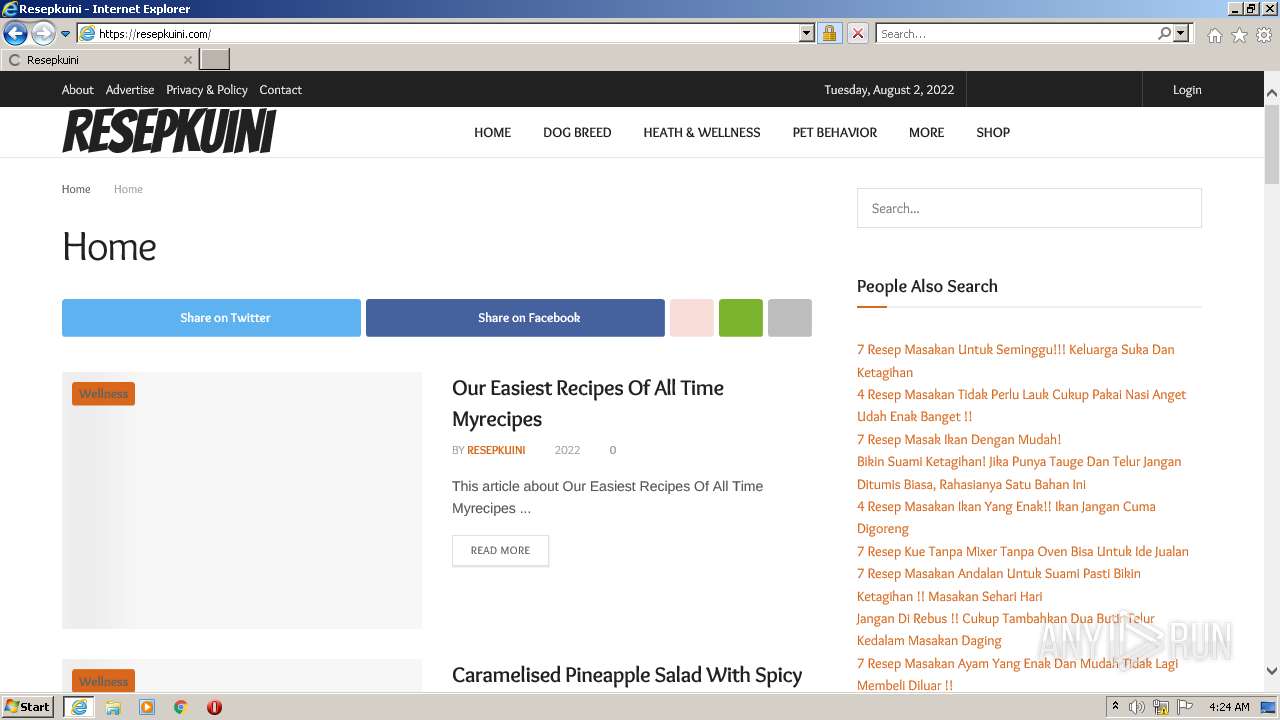Open the recent pages dropdown arrow
This screenshot has height=720, width=1280.
[66, 34]
